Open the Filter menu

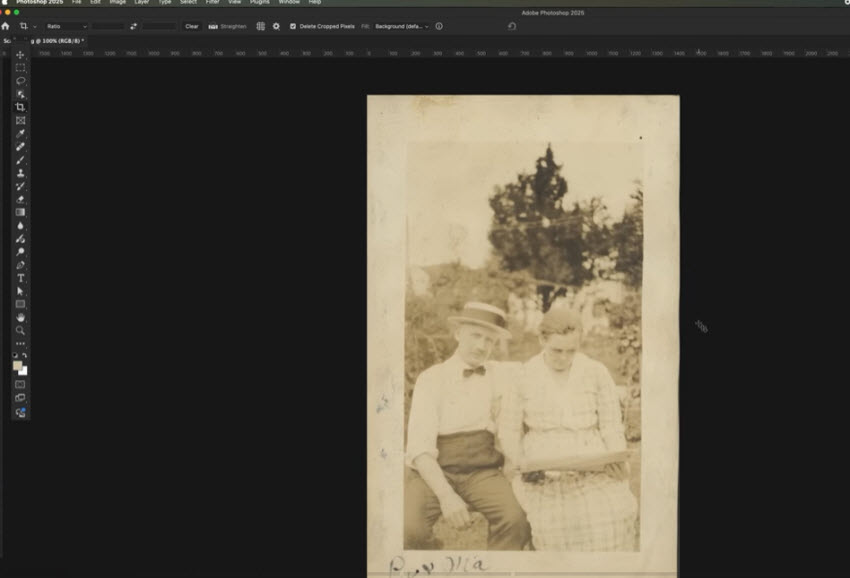pyautogui.click(x=211, y=3)
